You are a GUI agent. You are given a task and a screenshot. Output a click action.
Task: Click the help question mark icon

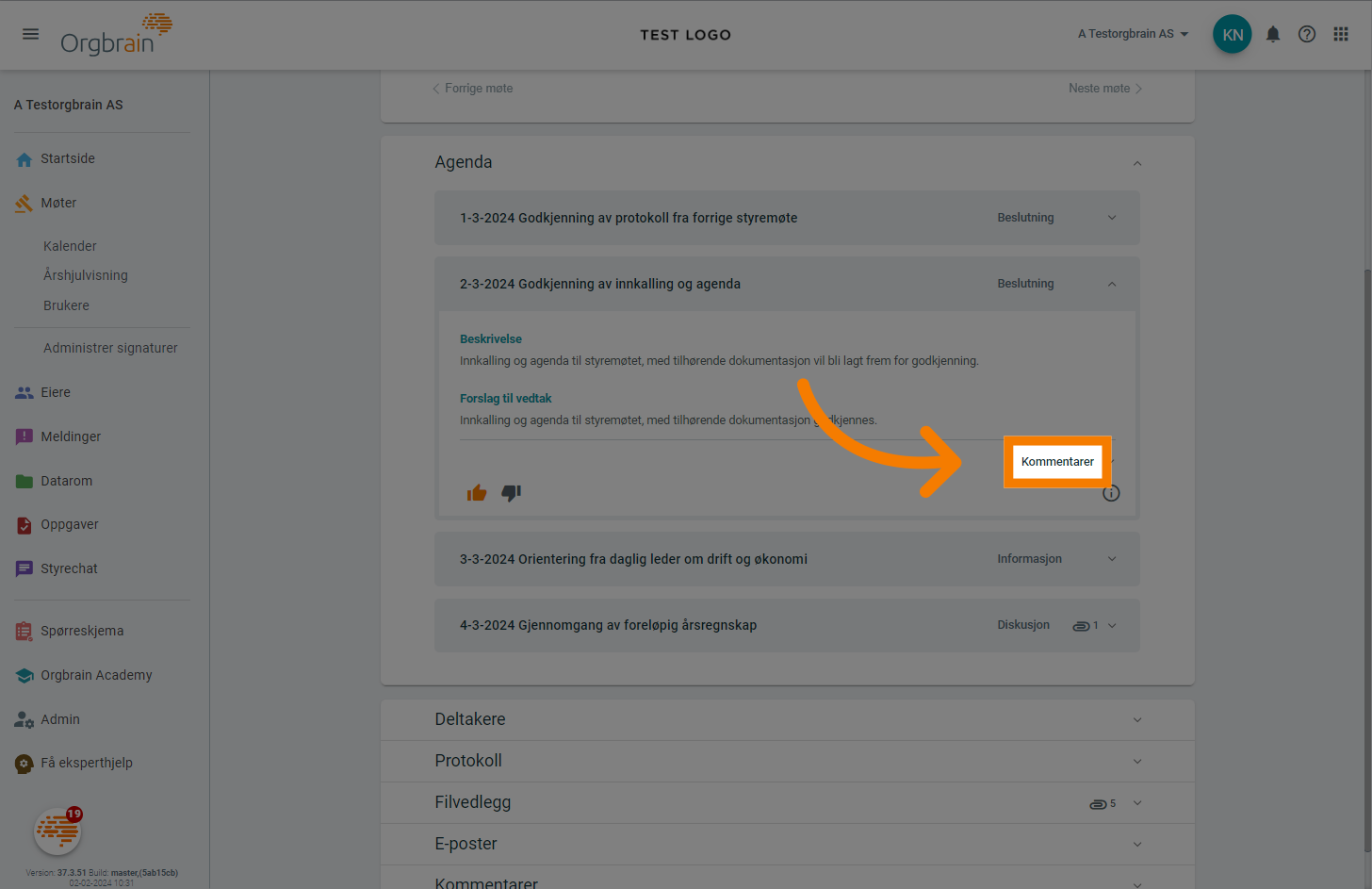(1307, 35)
